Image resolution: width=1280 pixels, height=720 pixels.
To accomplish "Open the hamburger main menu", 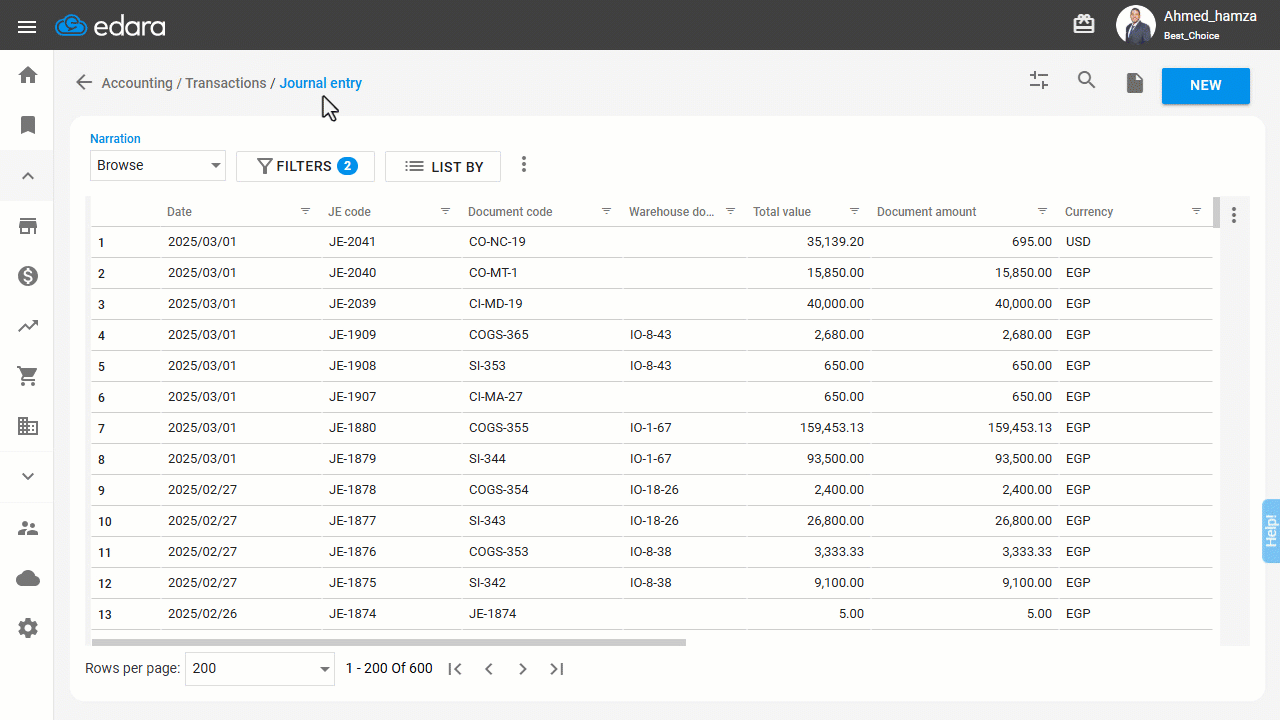I will [x=27, y=26].
